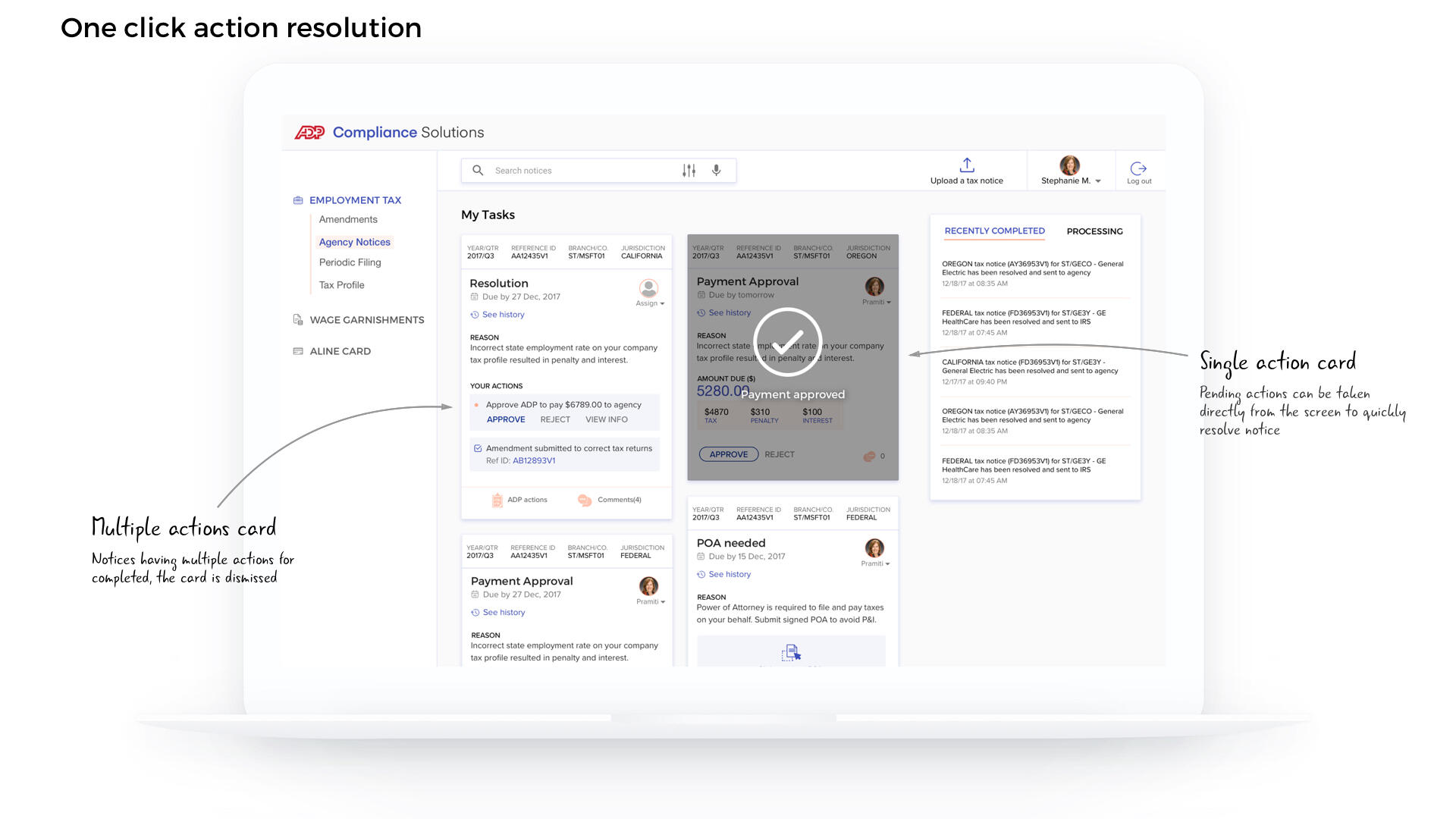
Task: Click See history on Resolution card
Action: 503,315
